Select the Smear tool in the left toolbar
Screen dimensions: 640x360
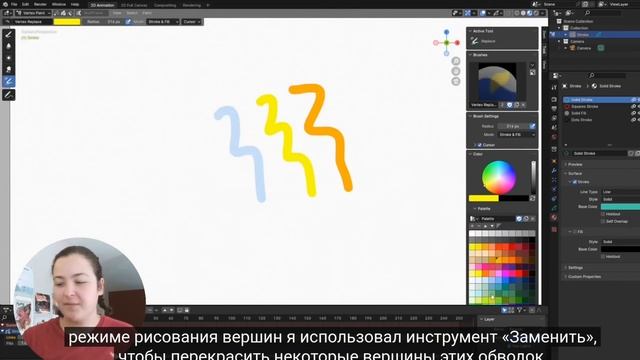tap(9, 69)
